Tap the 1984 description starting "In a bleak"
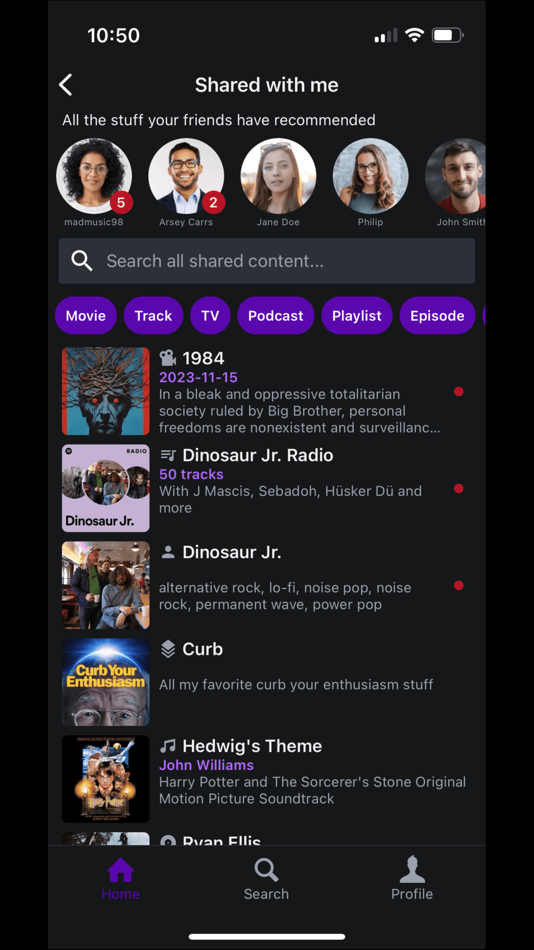The width and height of the screenshot is (534, 950). point(299,411)
